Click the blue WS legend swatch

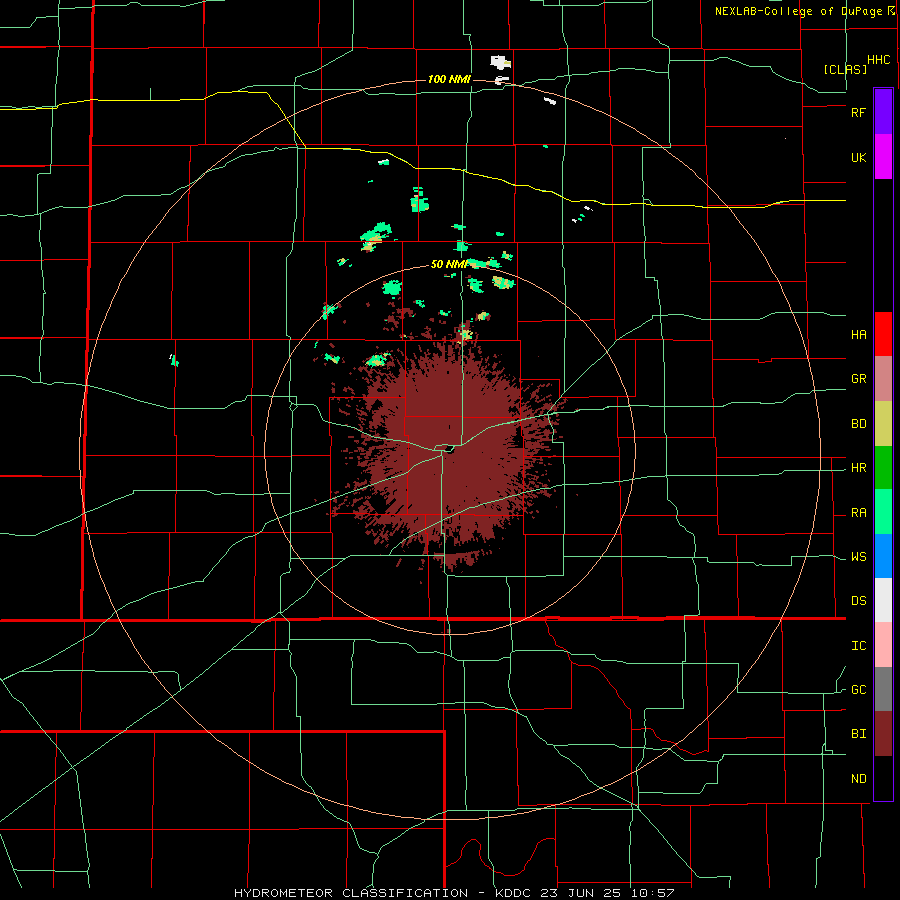pos(883,556)
